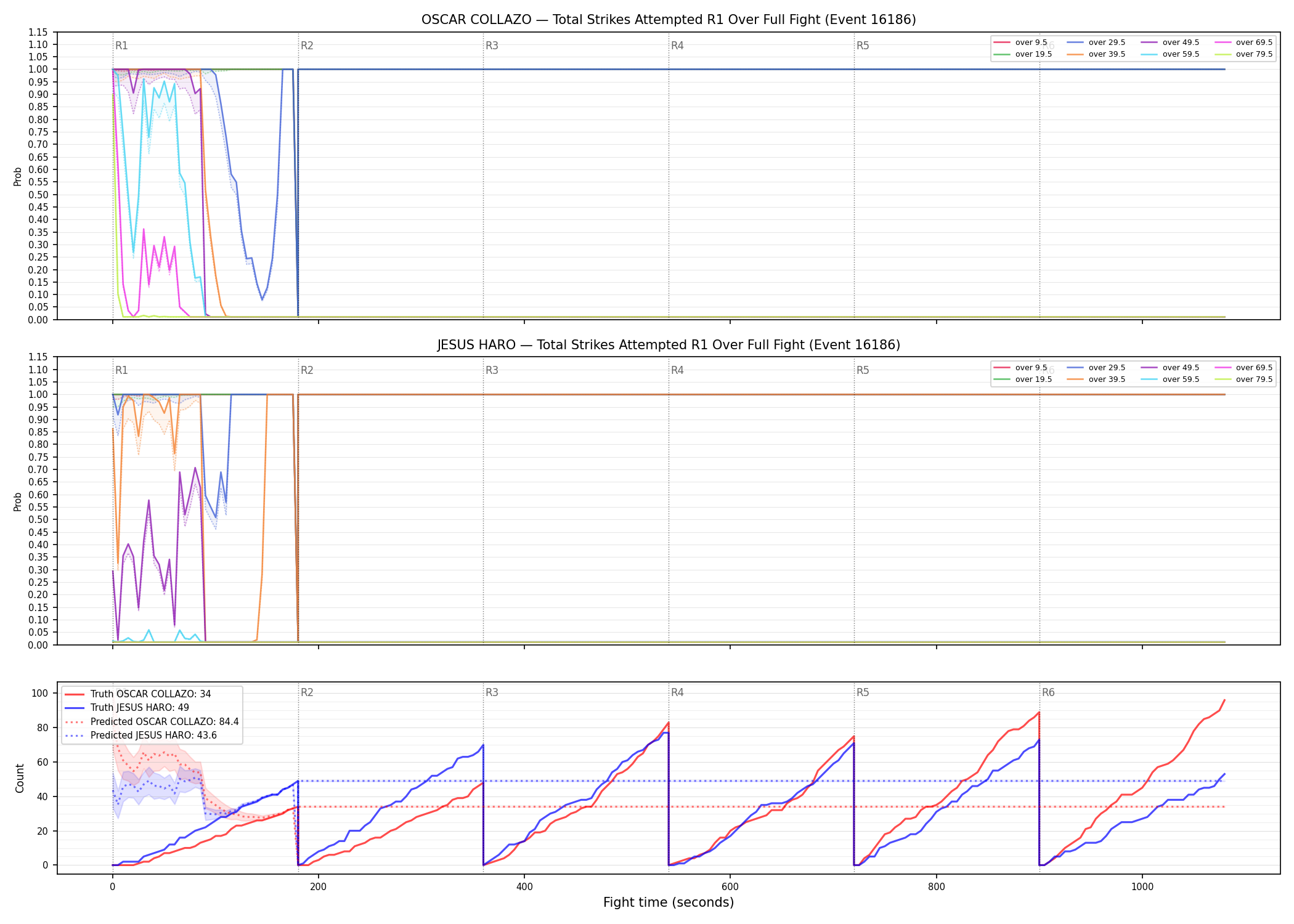Screen dimensions: 1294x924
Task: Click the R3 marker in Oscar Collazo chart
Action: 492,46
